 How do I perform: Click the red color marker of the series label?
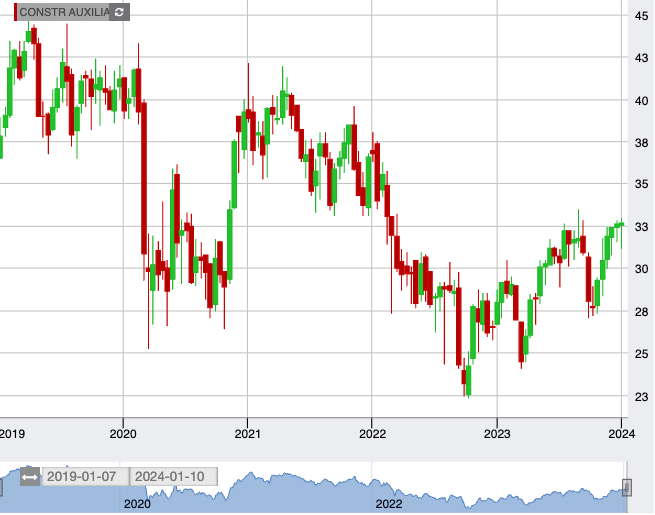15,12
